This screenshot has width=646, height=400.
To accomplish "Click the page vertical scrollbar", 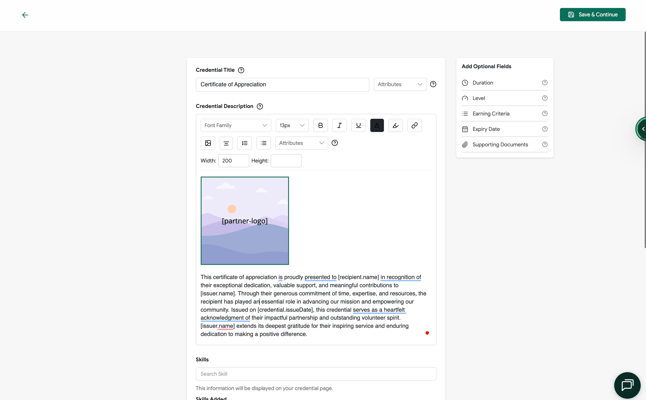I will [644, 140].
